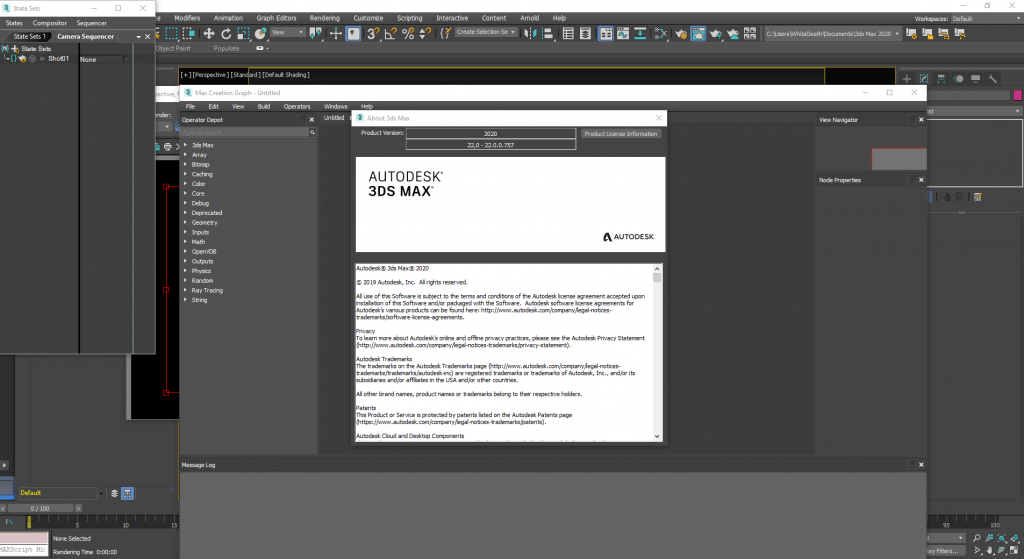Open the Utilities wrench tab

[x=993, y=79]
